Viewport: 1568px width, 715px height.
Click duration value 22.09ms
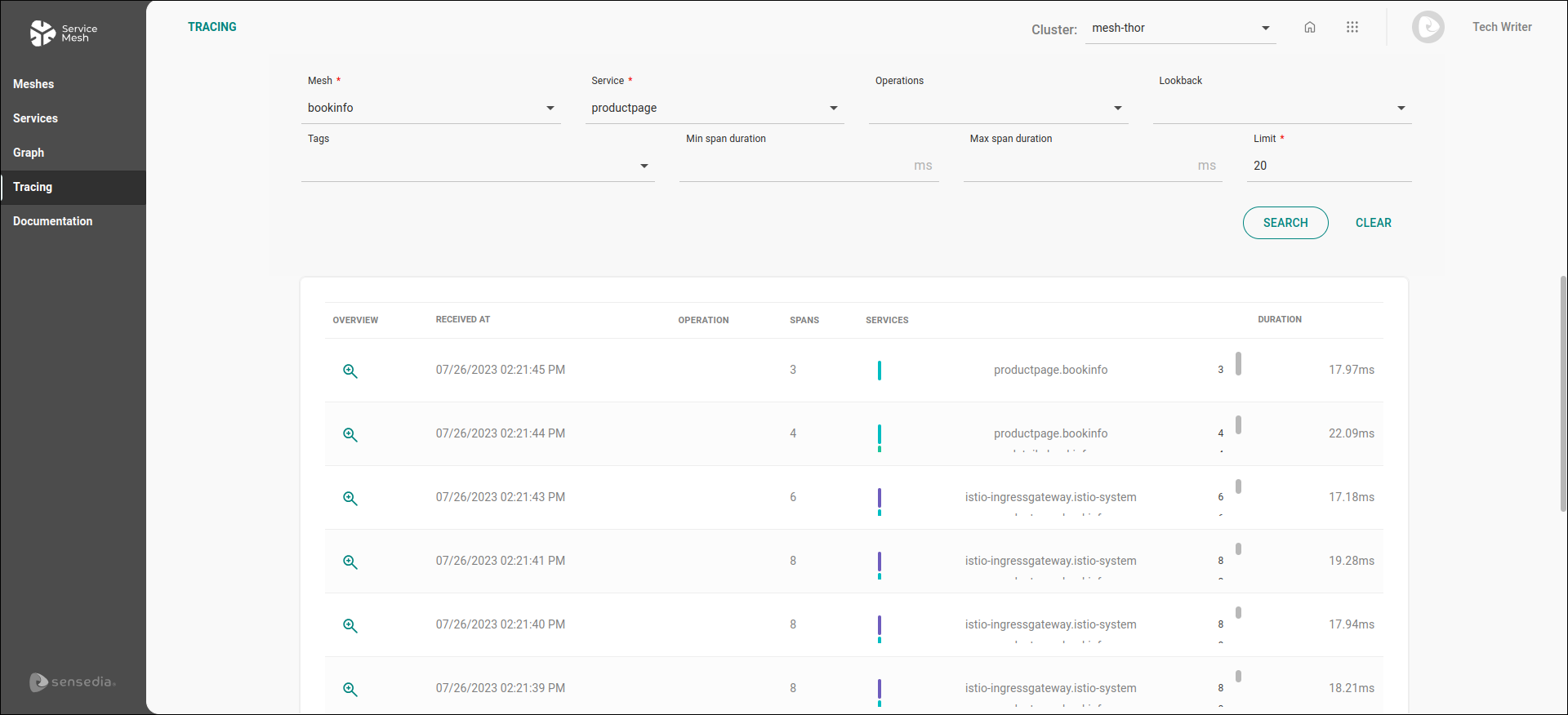tap(1352, 433)
